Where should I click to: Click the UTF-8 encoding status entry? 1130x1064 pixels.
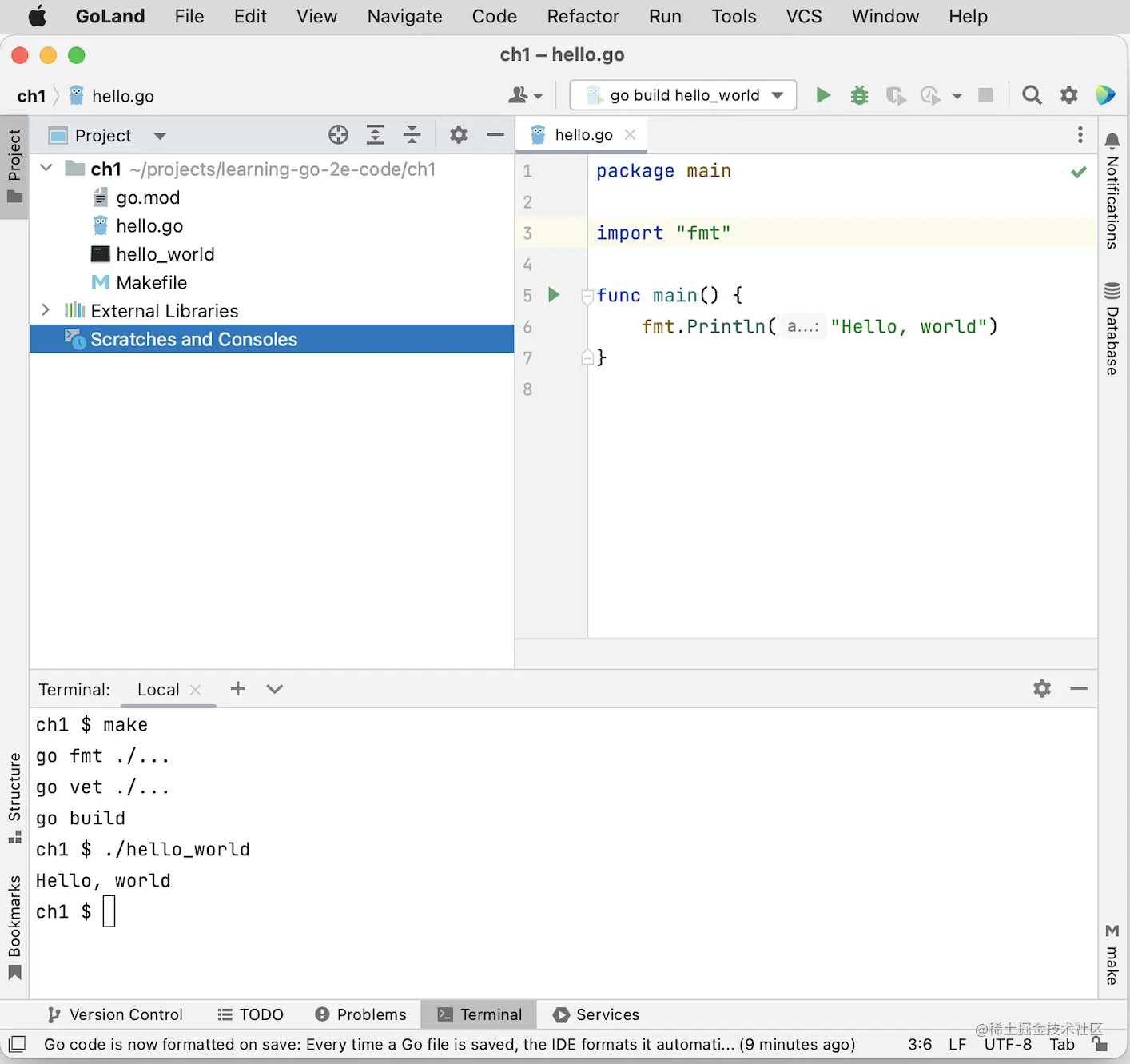[x=1007, y=1044]
